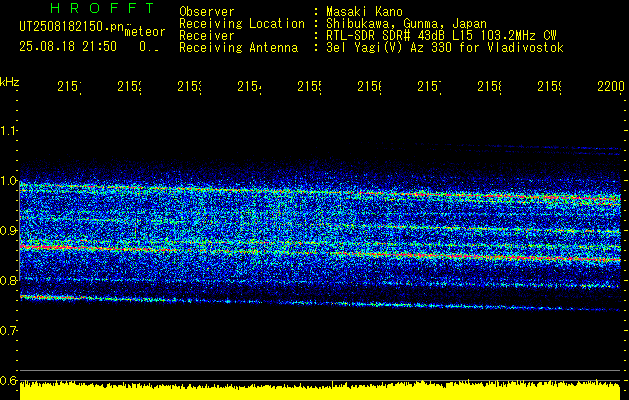Click the 2200 time marker

pyautogui.click(x=611, y=87)
